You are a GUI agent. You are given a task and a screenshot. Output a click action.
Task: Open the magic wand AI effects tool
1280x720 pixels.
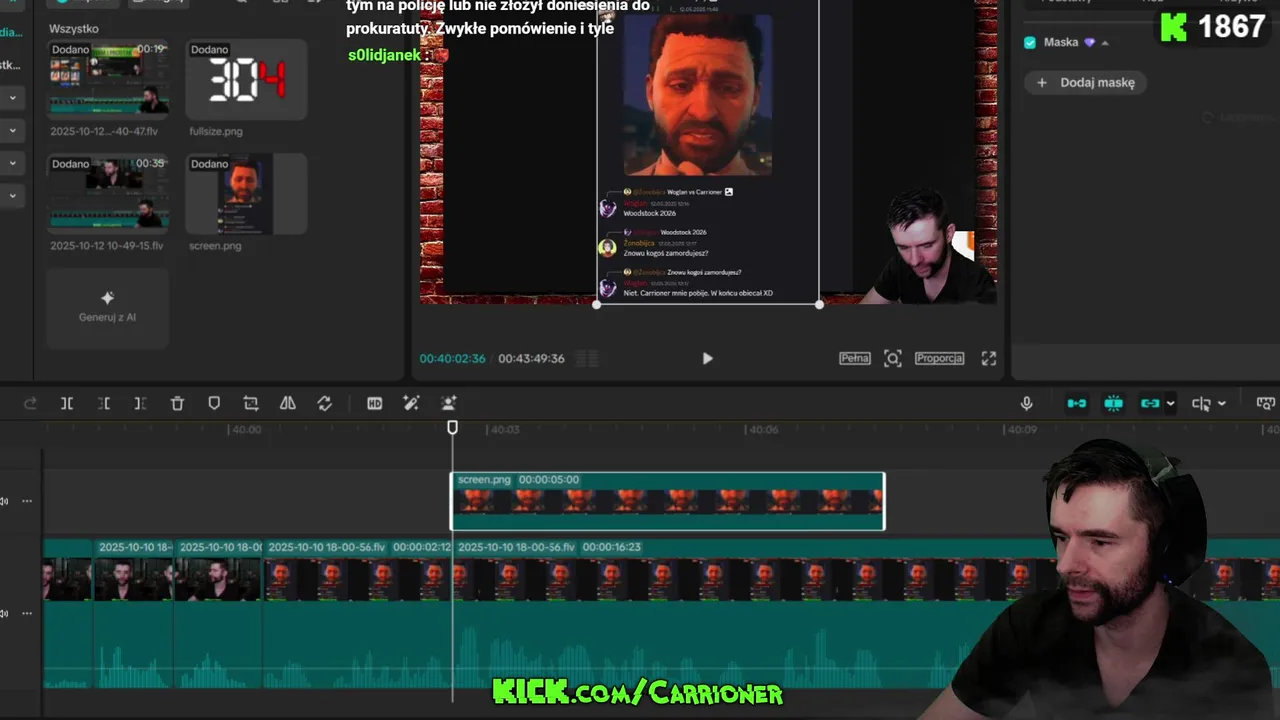(x=411, y=403)
